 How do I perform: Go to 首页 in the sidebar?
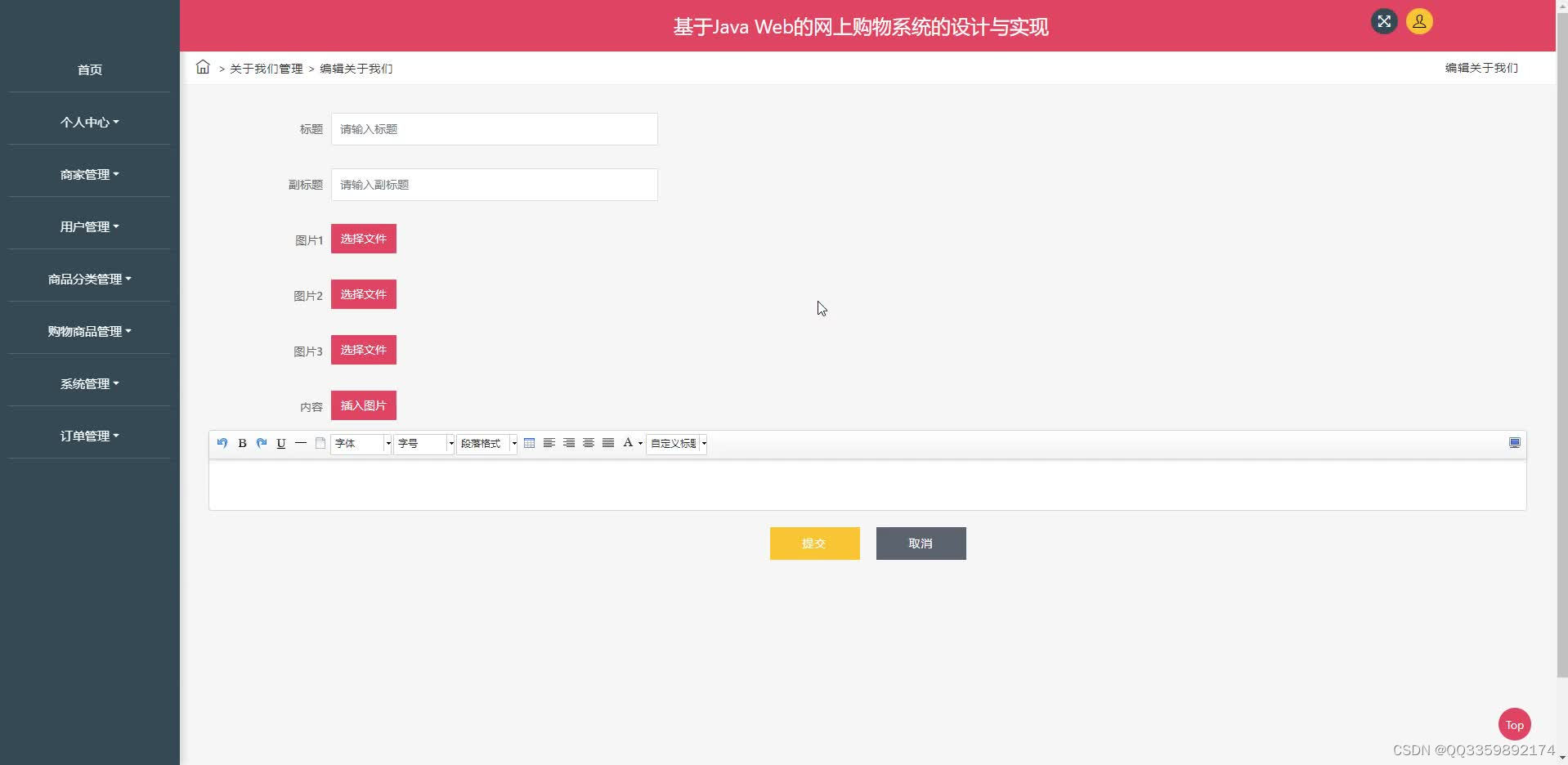(x=89, y=69)
